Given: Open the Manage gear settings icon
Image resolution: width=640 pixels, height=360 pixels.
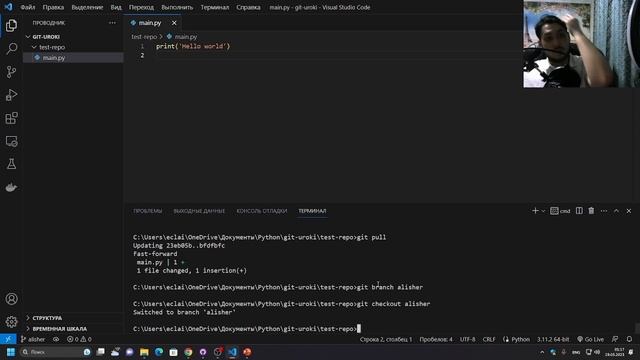Looking at the screenshot, I should coord(11,322).
